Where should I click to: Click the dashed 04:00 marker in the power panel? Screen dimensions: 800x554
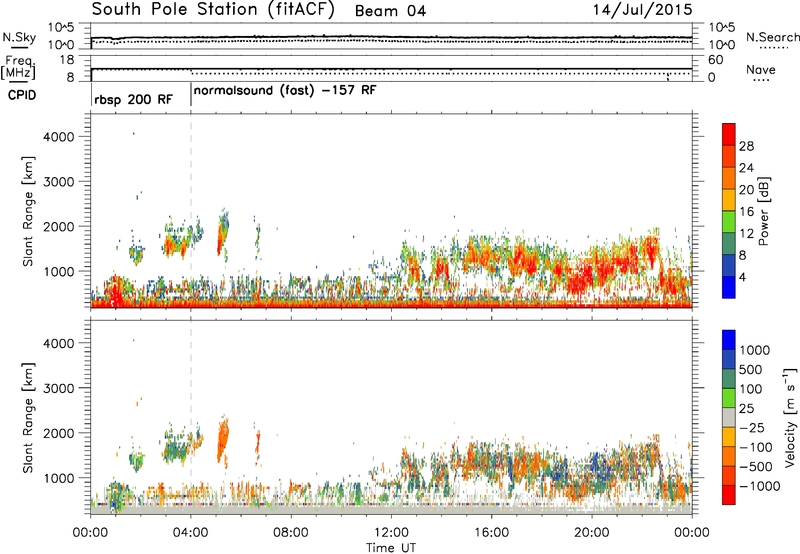click(191, 211)
